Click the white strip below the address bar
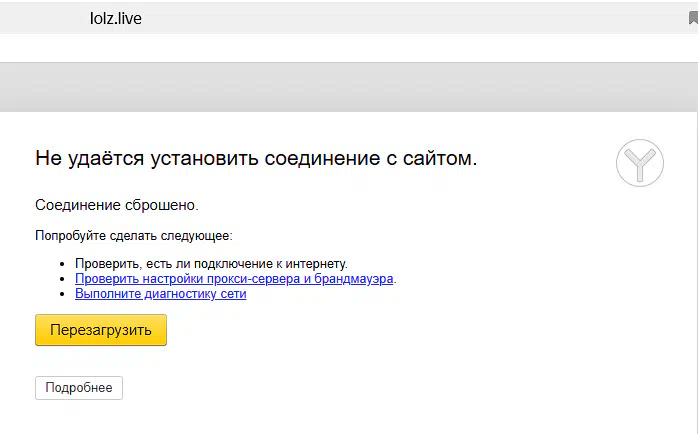The height and width of the screenshot is (434, 698). [349, 48]
